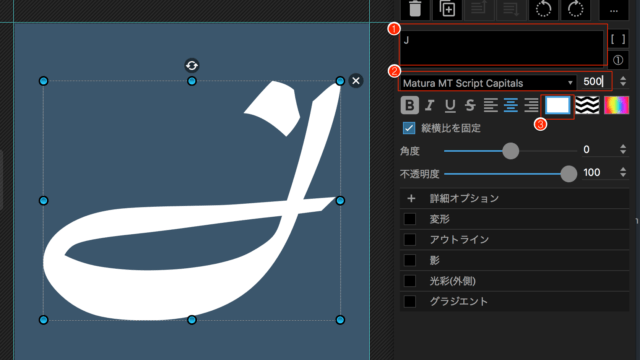Viewport: 640px width, 360px height.
Task: Click the 角度 value field showing 0
Action: point(598,149)
